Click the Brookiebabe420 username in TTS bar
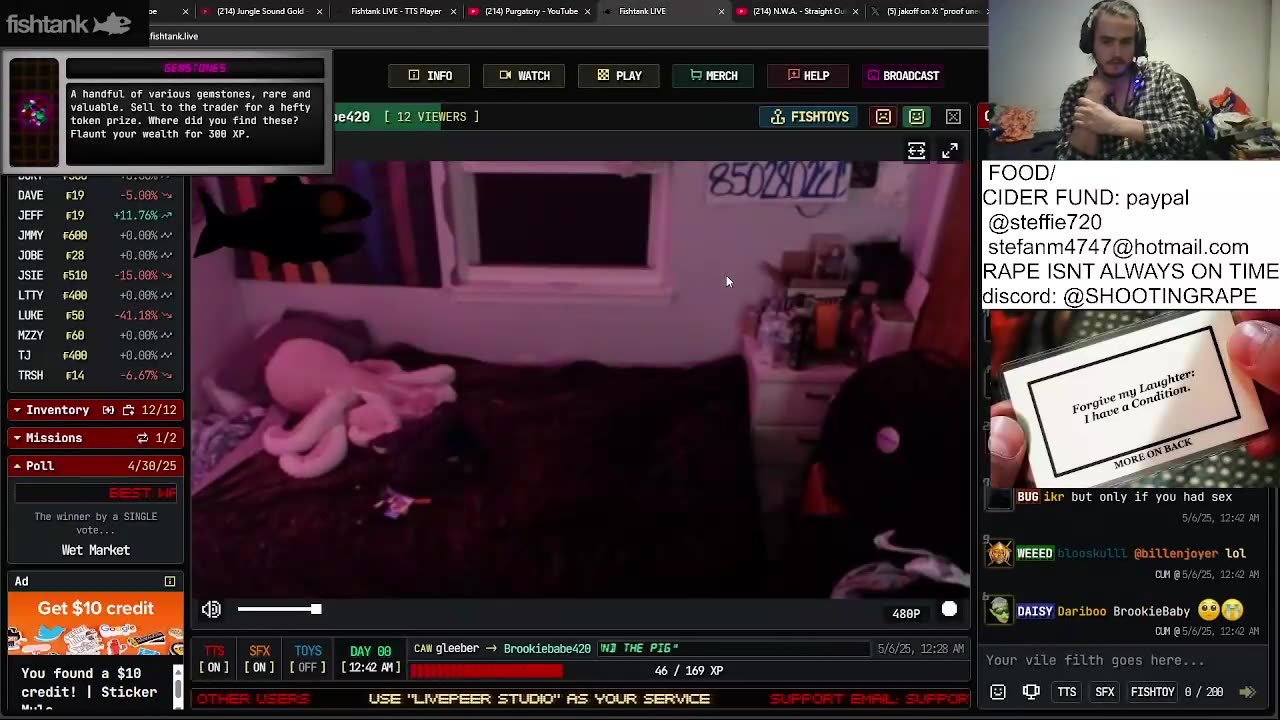The width and height of the screenshot is (1280, 720). (547, 649)
